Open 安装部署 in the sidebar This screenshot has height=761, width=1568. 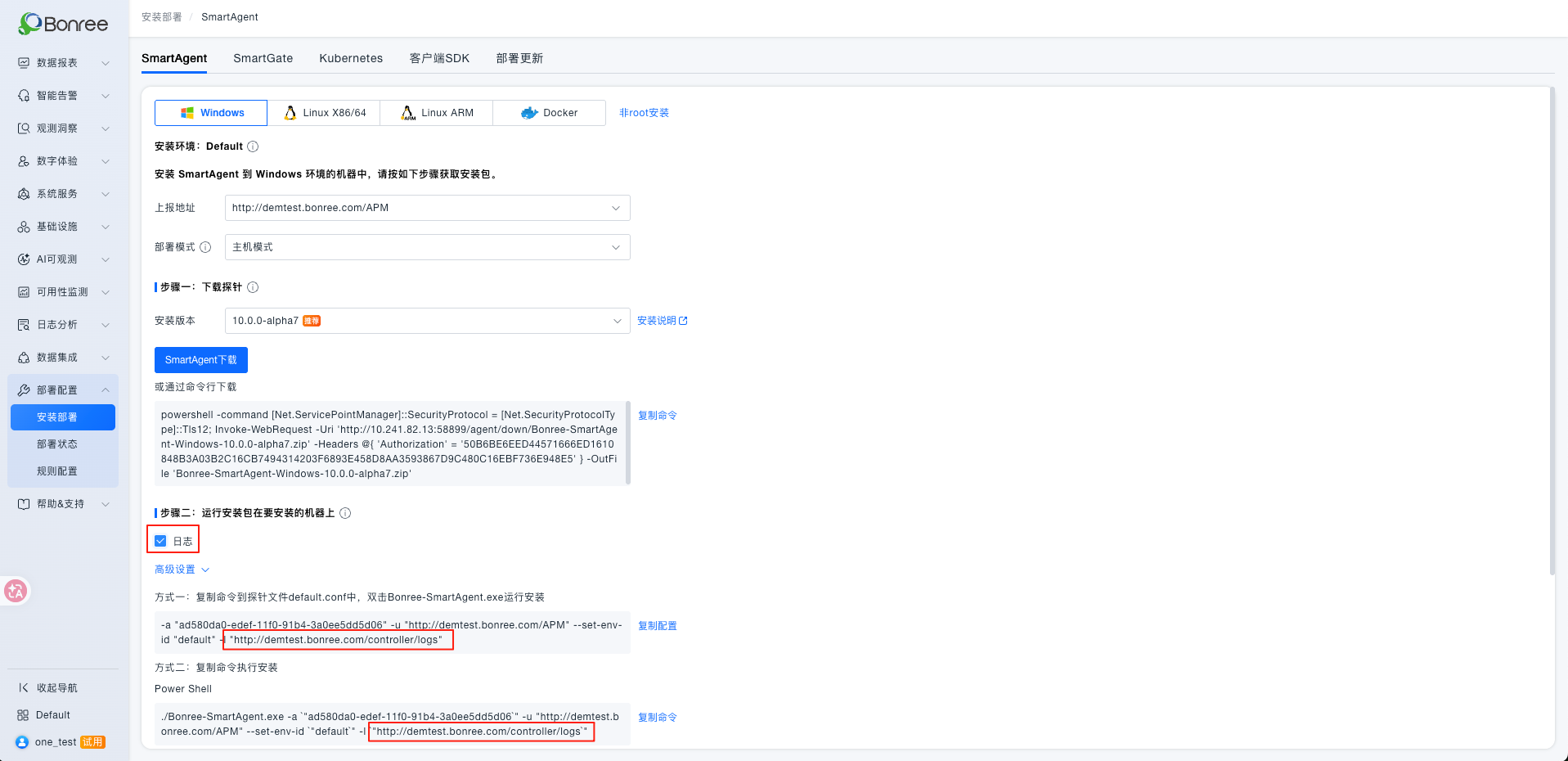point(63,417)
